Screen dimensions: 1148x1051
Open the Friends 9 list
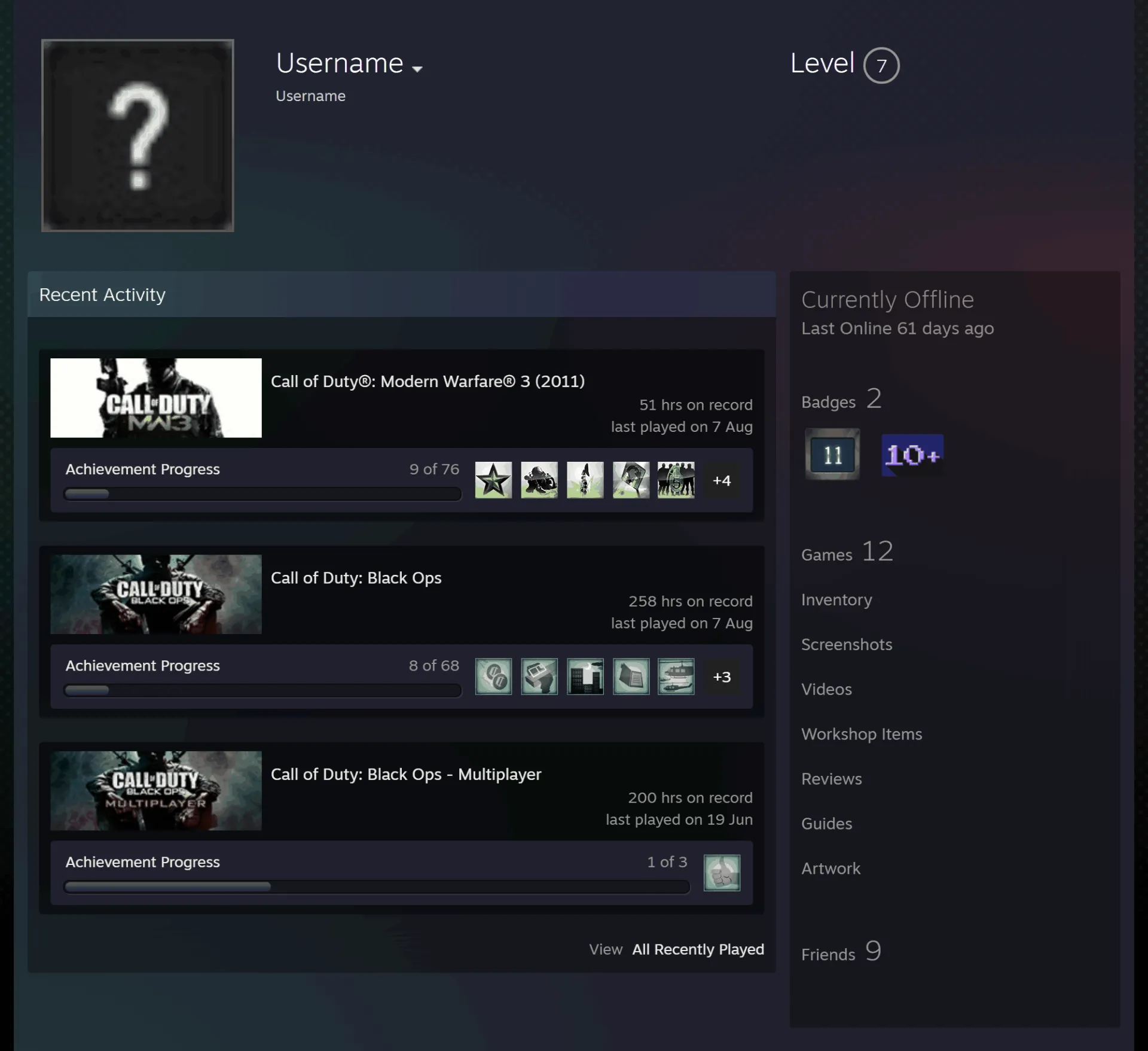(x=841, y=951)
